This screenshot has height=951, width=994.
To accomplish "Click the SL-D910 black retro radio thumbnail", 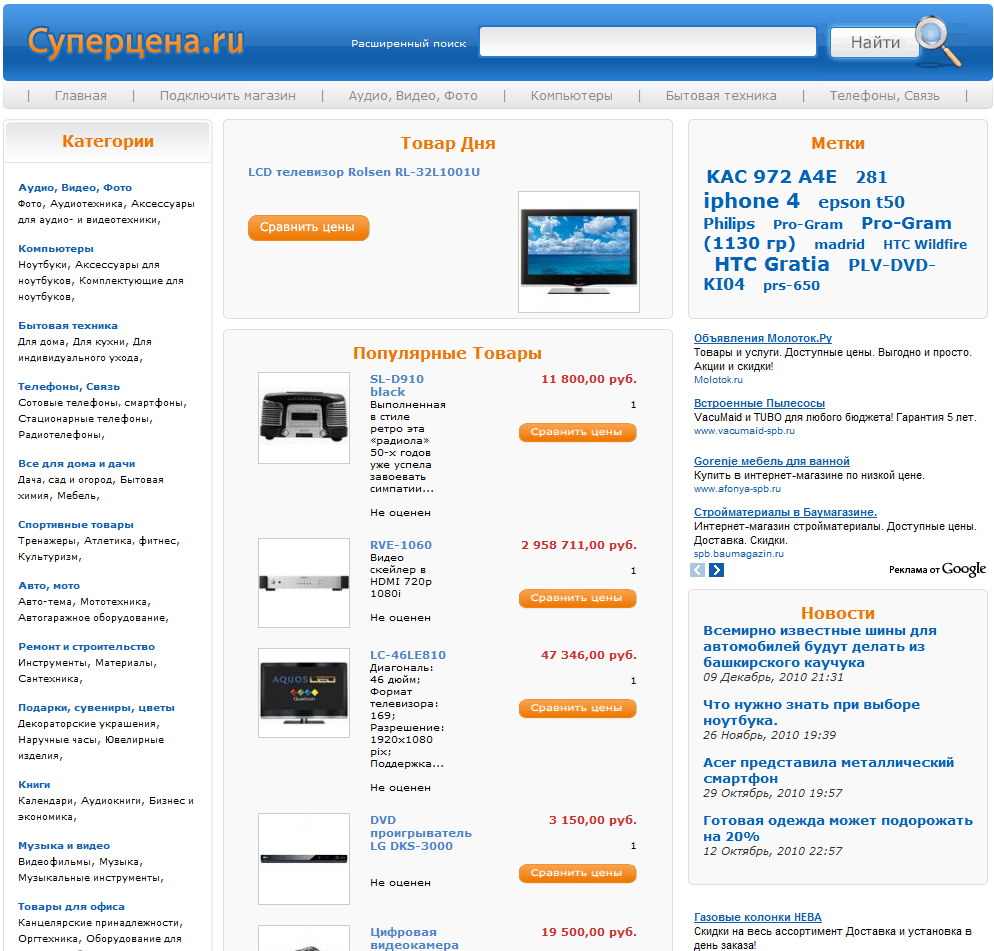I will [304, 418].
